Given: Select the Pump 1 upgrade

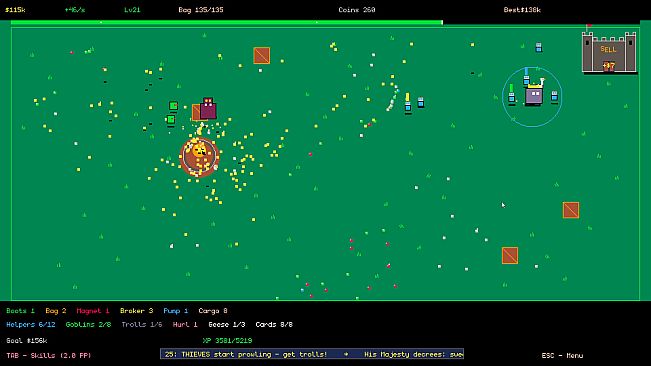Looking at the screenshot, I should point(176,311).
